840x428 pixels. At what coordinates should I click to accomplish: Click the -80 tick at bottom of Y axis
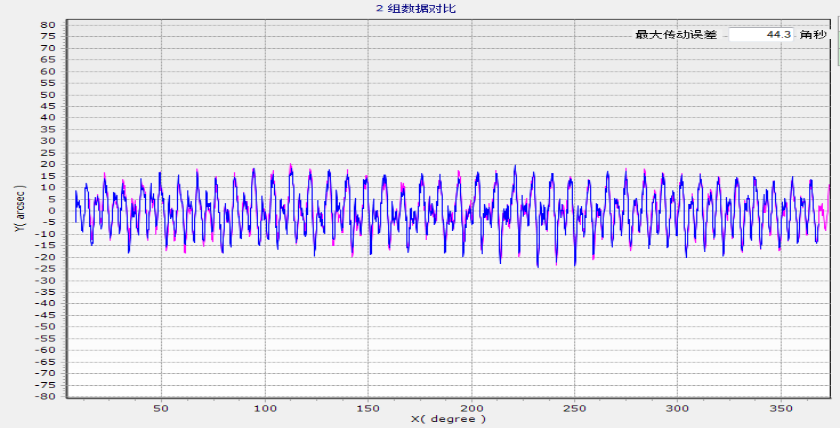45,396
